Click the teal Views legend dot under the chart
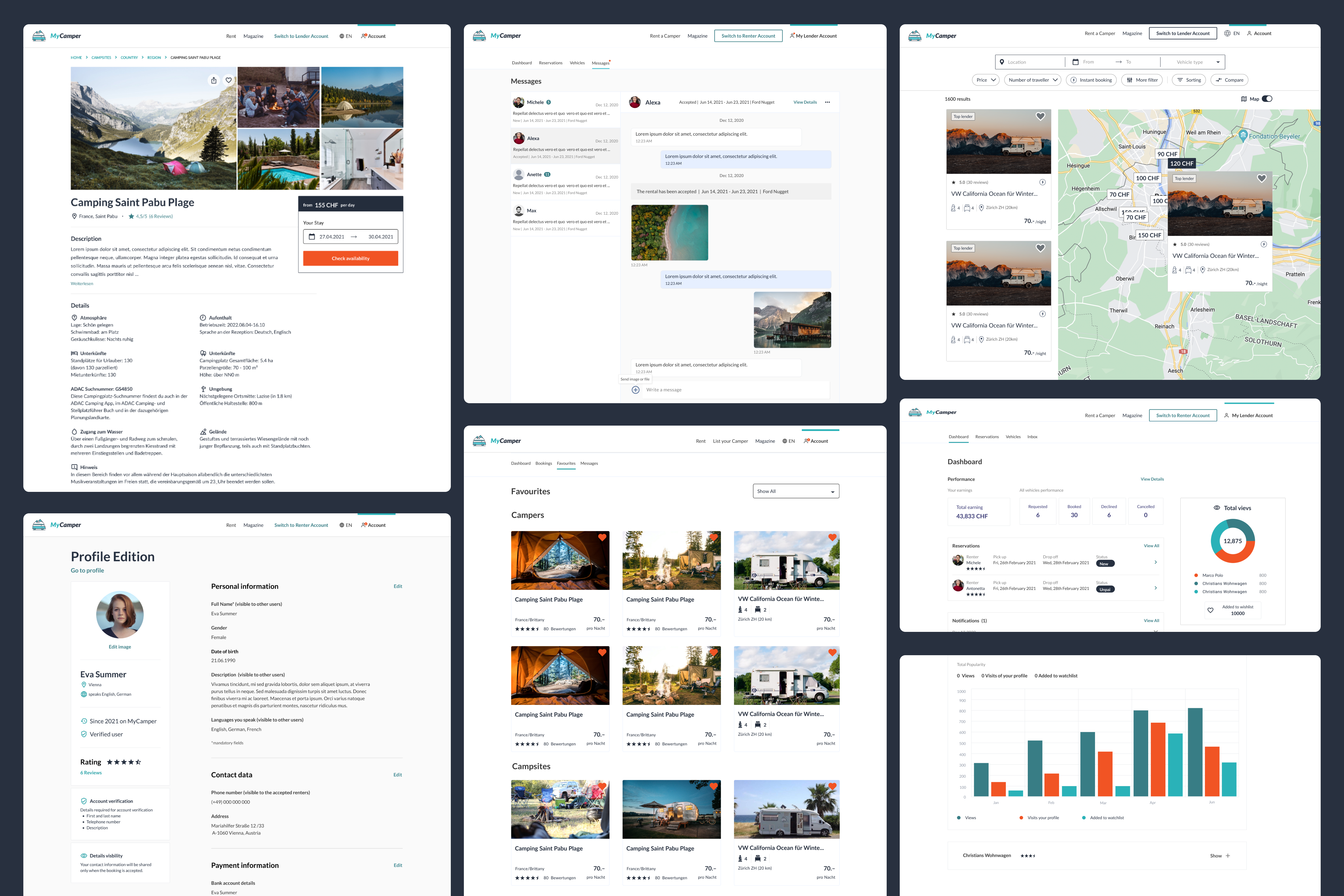The width and height of the screenshot is (1344, 896). coord(958,818)
